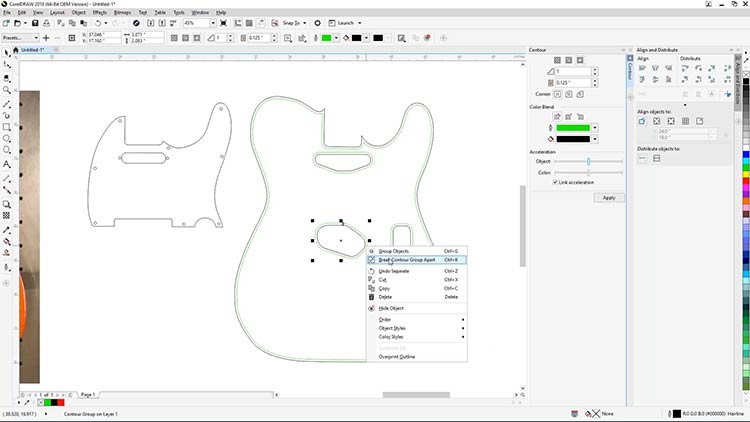Select the Polygon tool
750x422 pixels.
point(6,150)
